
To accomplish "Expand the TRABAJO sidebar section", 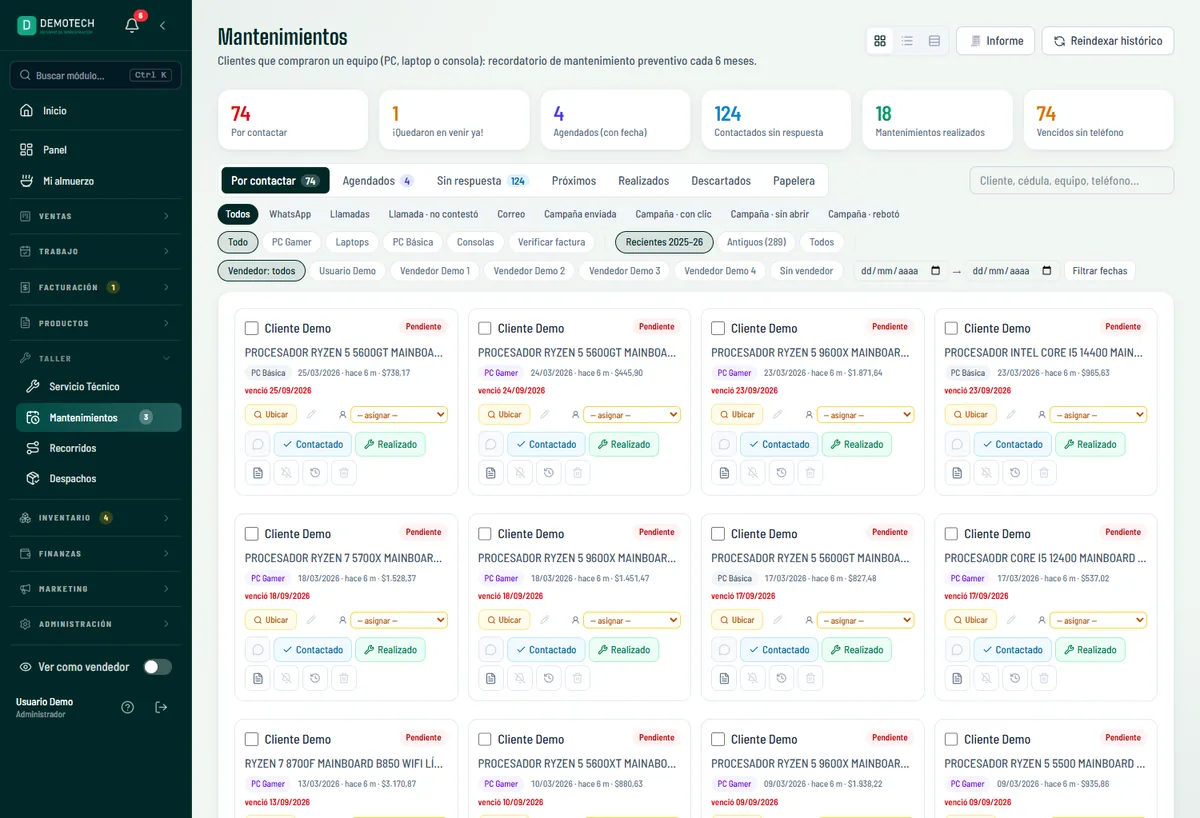I will tap(96, 252).
